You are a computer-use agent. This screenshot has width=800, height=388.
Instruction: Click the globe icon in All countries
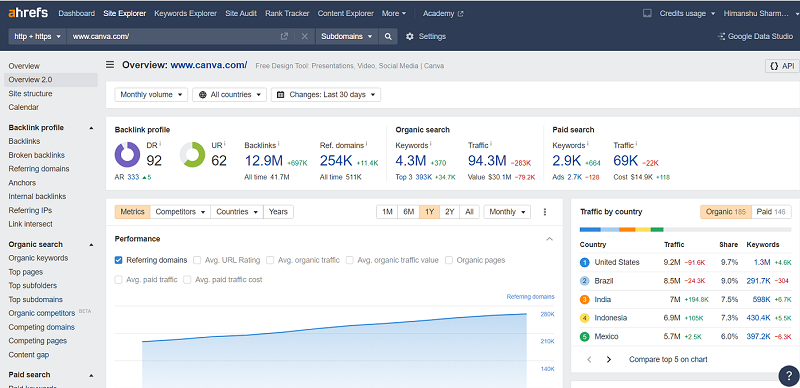point(203,94)
